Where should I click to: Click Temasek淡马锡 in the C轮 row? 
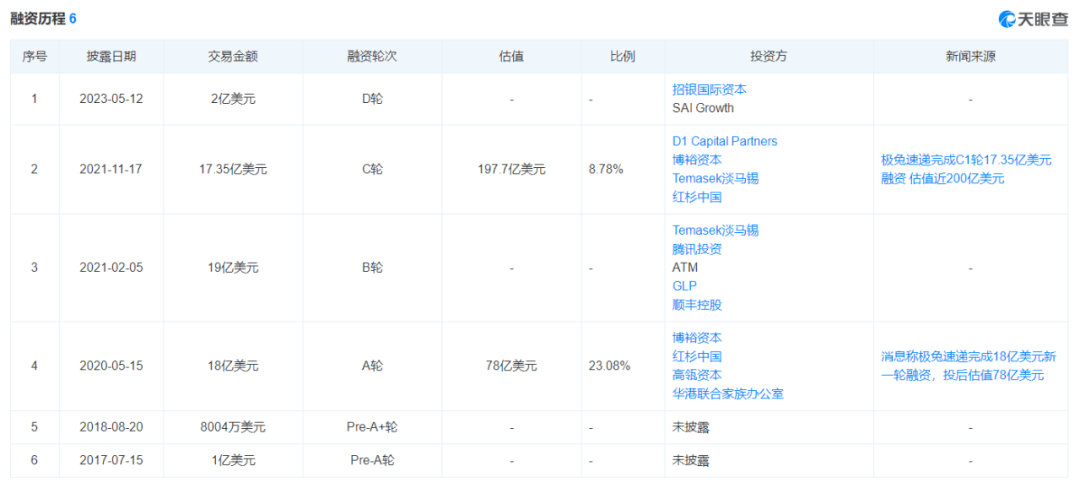coord(716,178)
